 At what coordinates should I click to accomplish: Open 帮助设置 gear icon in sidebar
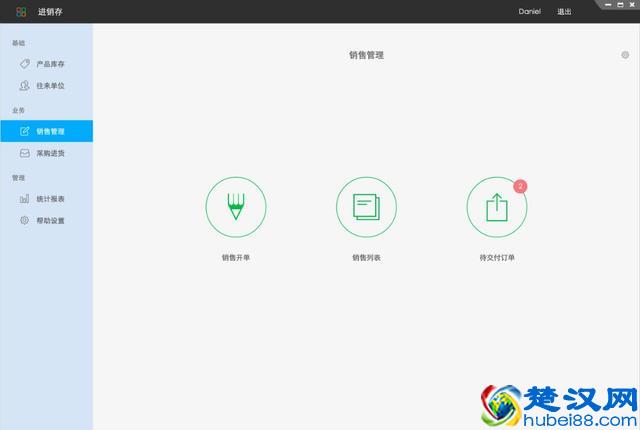click(24, 220)
